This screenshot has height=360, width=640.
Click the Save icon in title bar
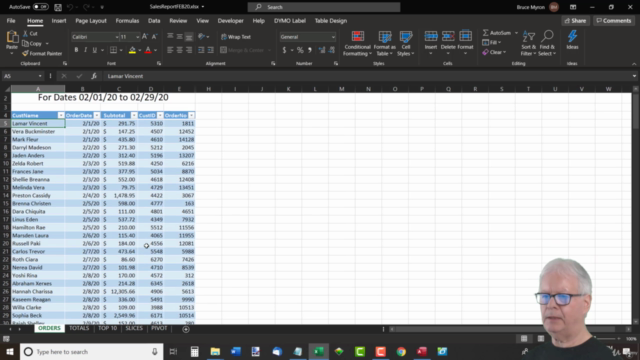(x=58, y=7)
